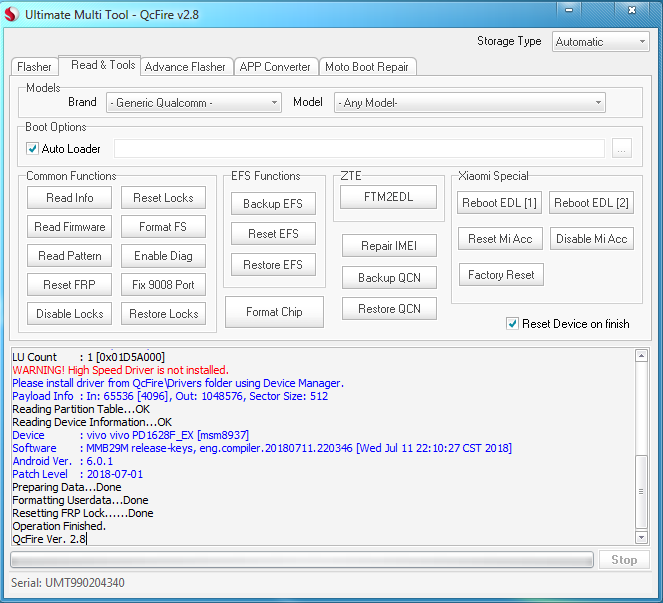Click the operation progress bar
This screenshot has height=603, width=663.
[x=302, y=560]
